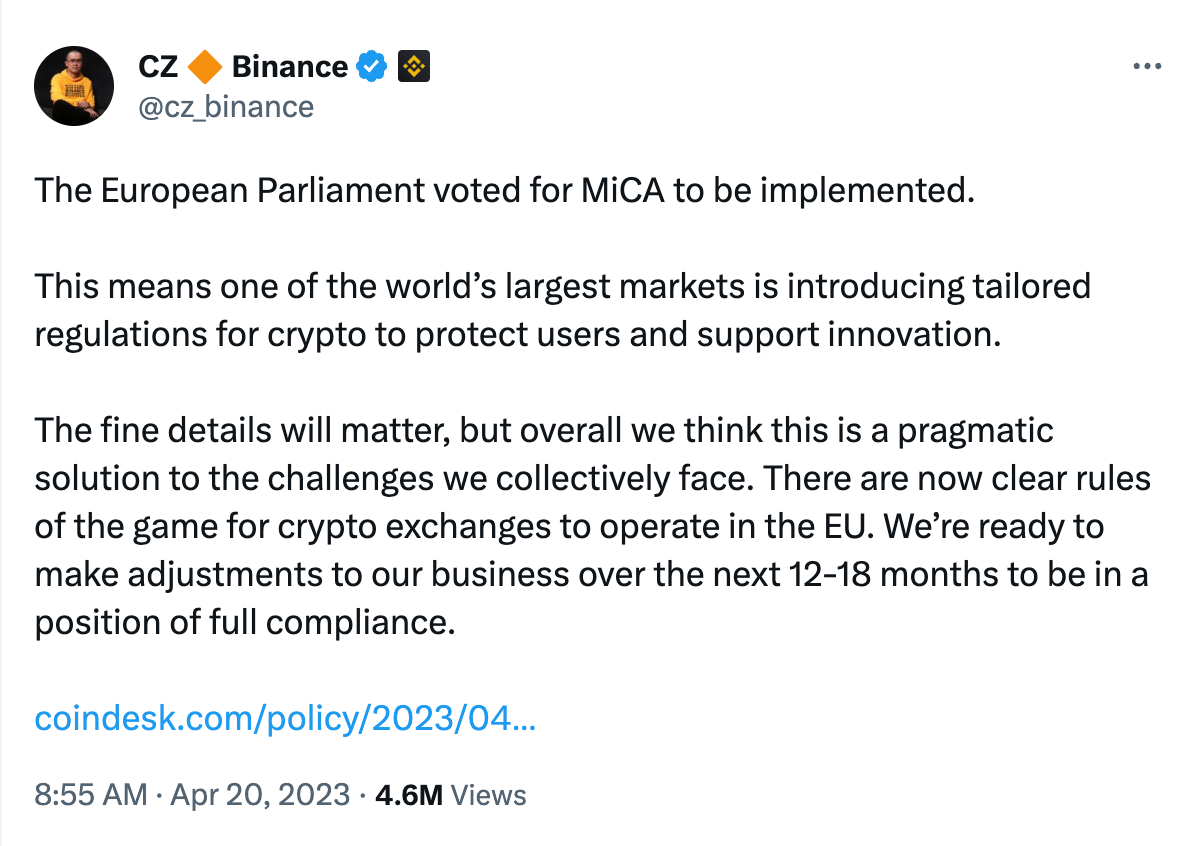Image resolution: width=1196 pixels, height=846 pixels.
Task: Click the orange diamond emoji in name
Action: (x=204, y=67)
